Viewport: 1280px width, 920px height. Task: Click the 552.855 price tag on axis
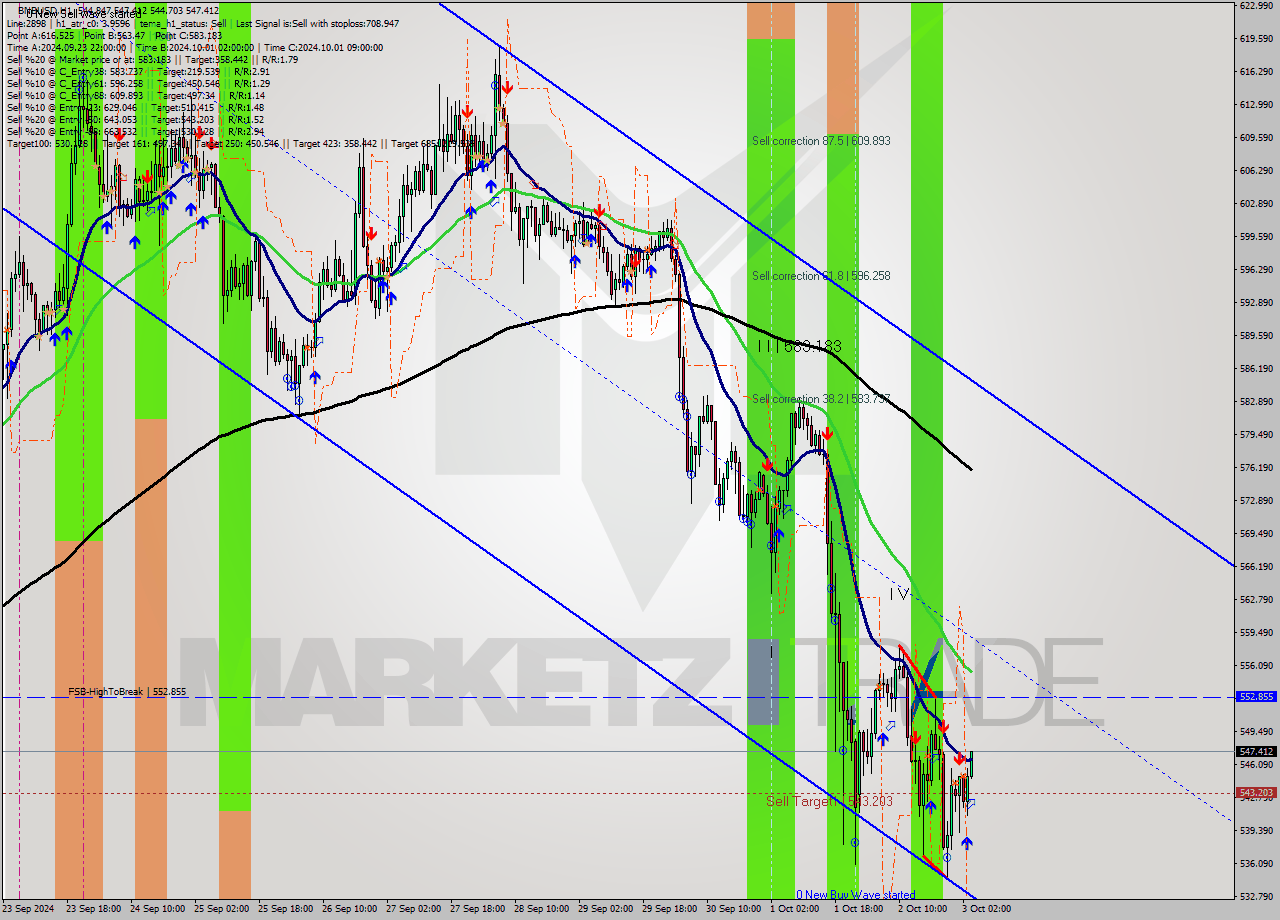(1256, 697)
